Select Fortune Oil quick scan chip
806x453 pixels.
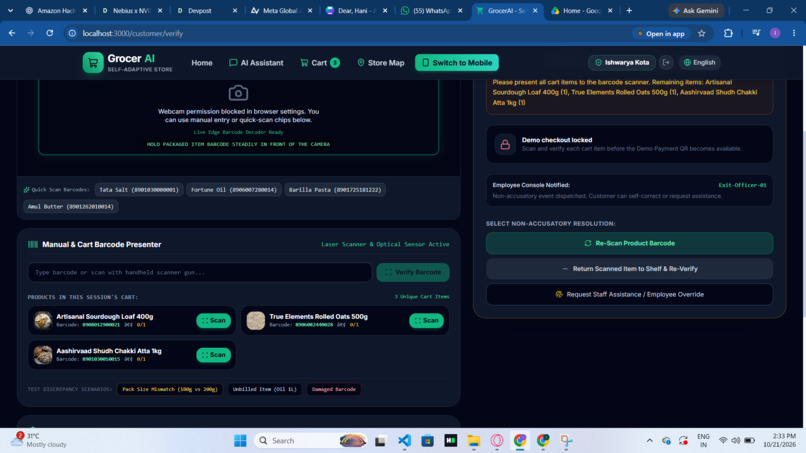coord(234,190)
